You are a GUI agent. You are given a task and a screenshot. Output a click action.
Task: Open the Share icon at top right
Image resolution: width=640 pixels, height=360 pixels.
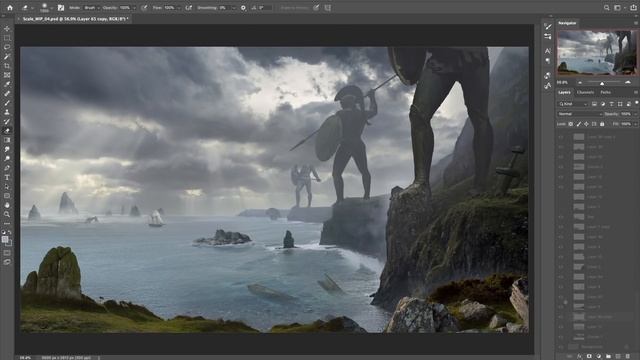633,7
